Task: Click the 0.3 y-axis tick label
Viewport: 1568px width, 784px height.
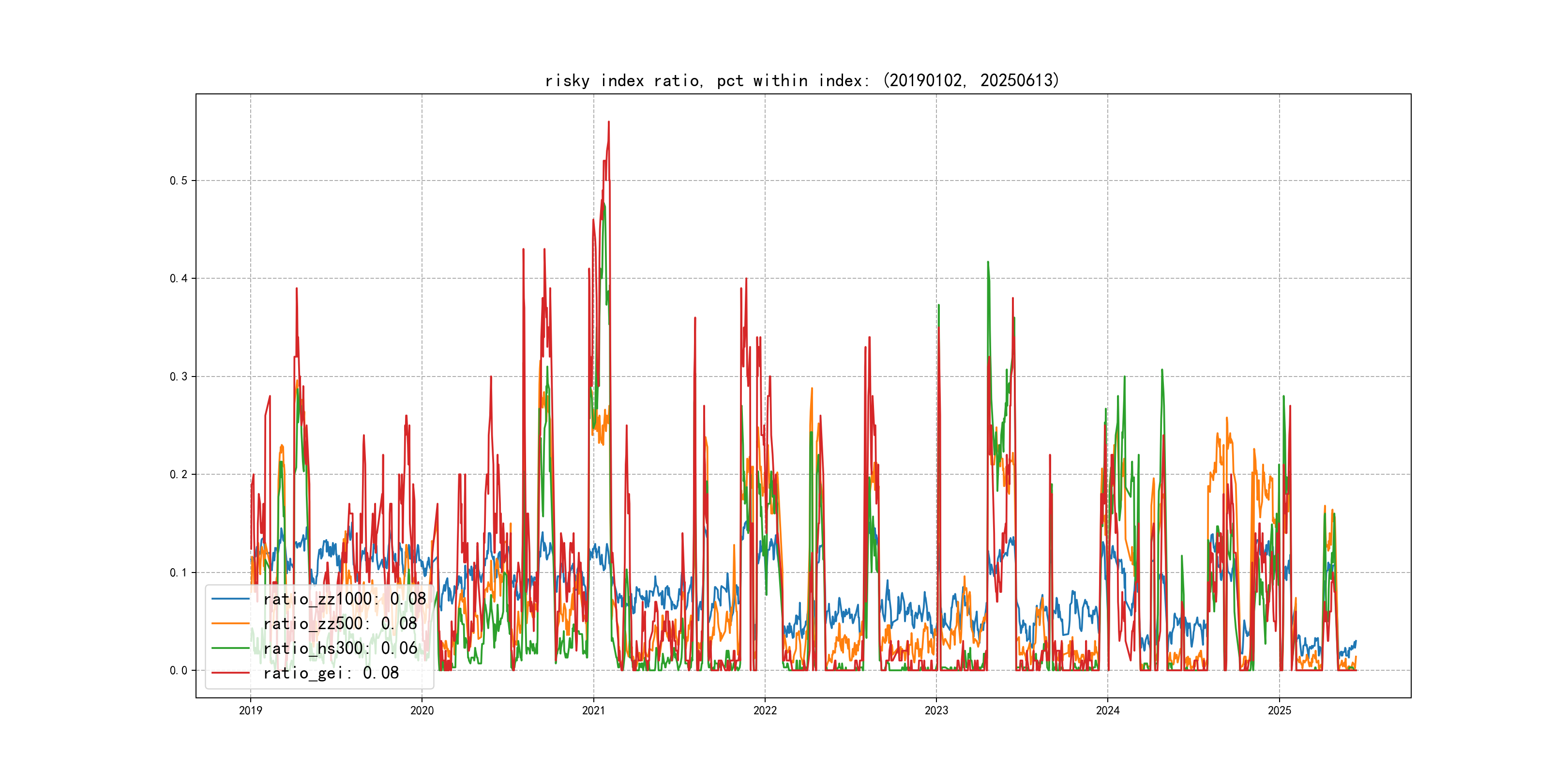Action: 179,377
